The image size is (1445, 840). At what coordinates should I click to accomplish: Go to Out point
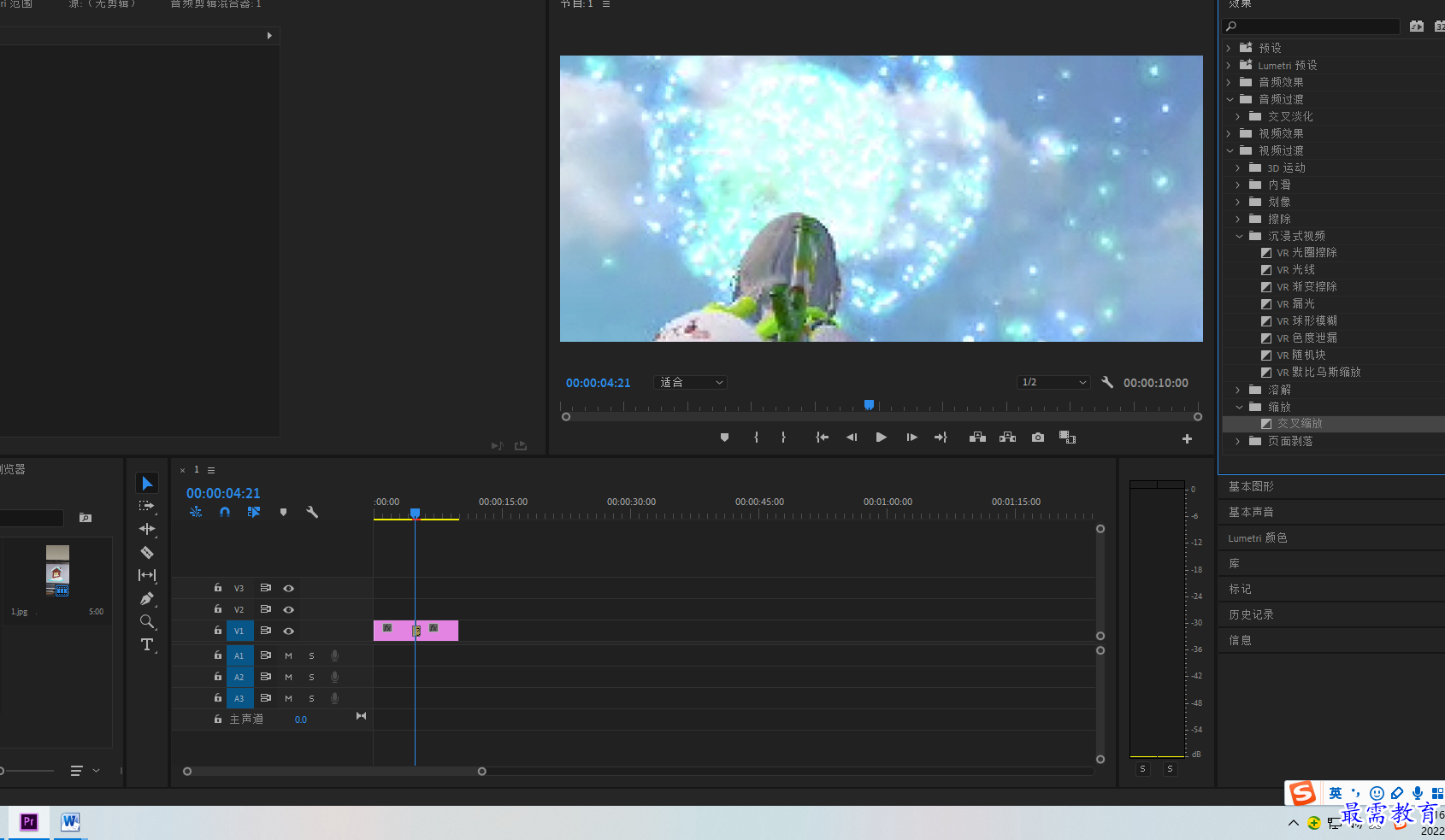941,438
